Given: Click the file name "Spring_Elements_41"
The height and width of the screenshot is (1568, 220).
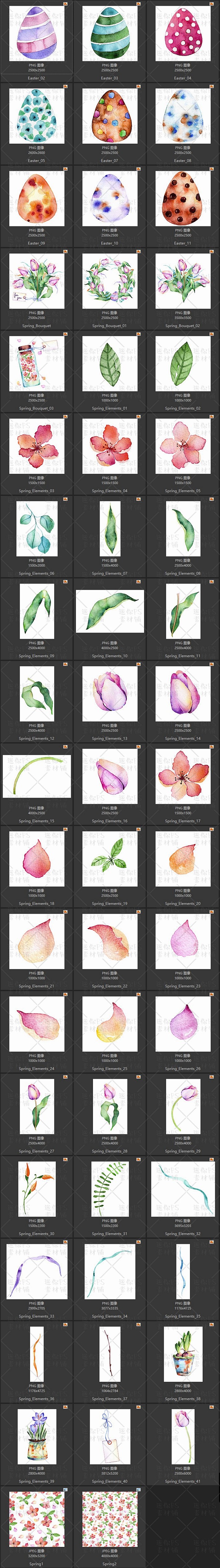Looking at the screenshot, I should 183,1481.
